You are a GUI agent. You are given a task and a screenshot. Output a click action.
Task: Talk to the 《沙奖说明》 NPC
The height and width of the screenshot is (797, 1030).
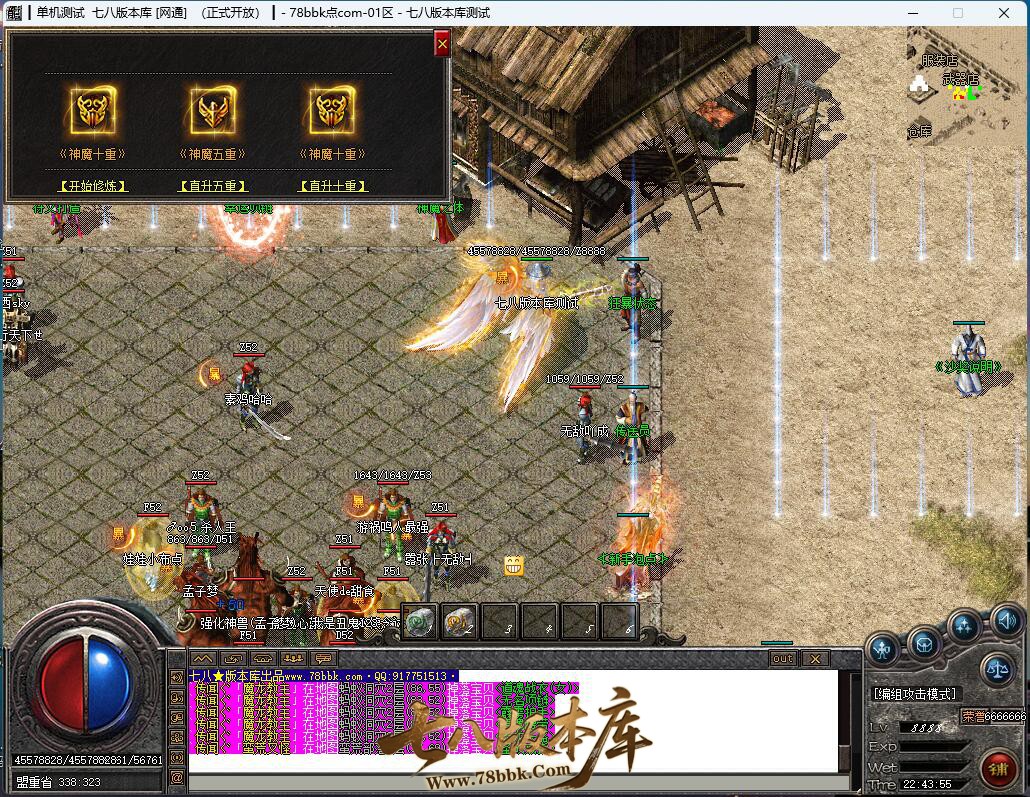tap(968, 360)
